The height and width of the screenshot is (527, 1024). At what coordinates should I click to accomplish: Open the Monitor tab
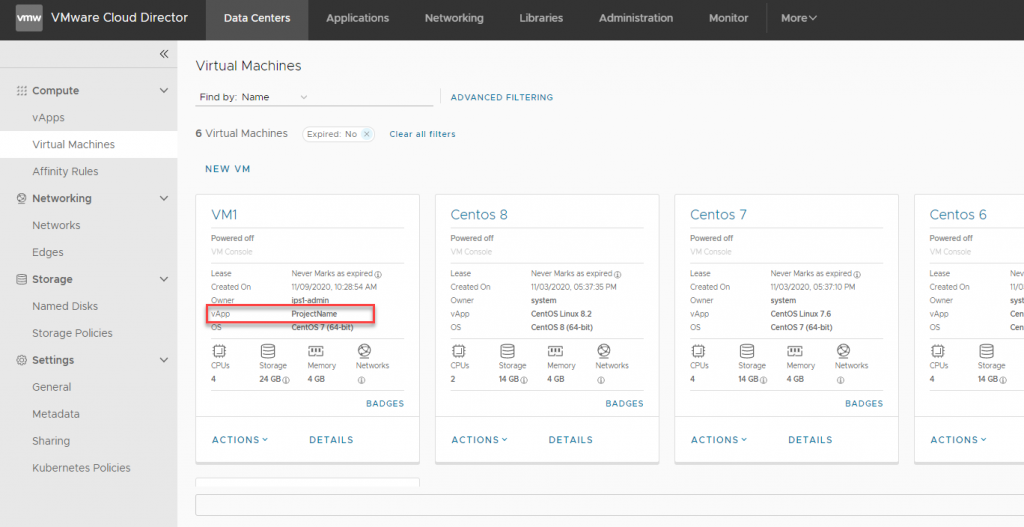(729, 18)
